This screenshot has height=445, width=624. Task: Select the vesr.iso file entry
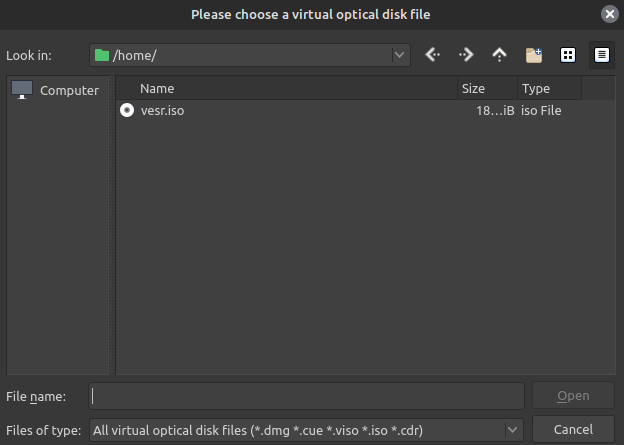click(x=163, y=110)
